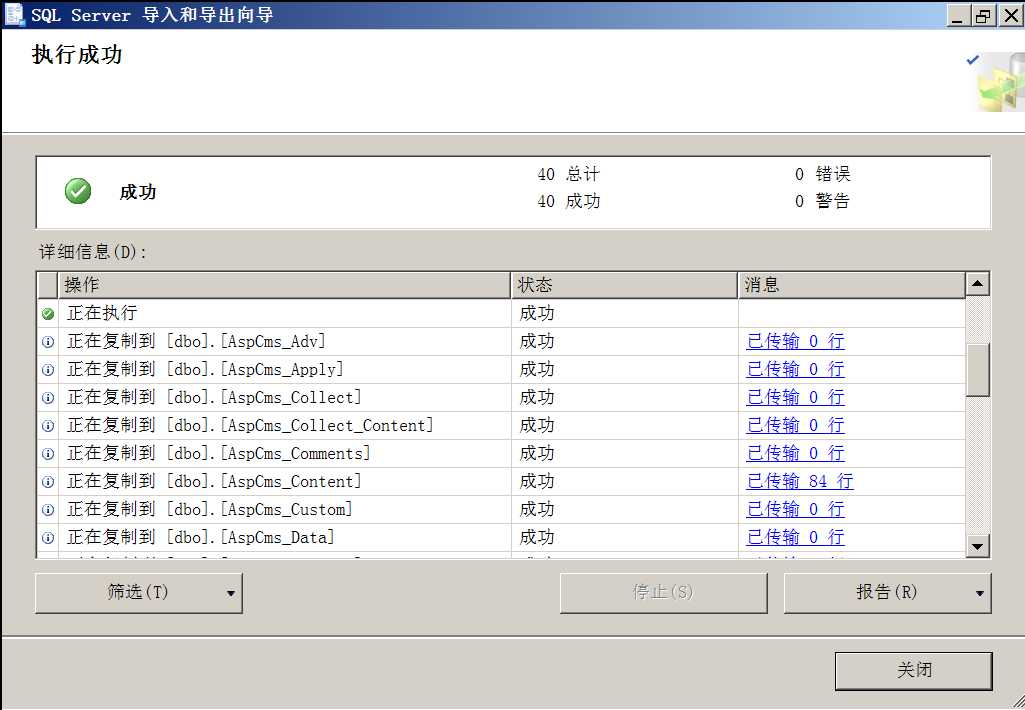Click the 关闭 close button
Image resolution: width=1025 pixels, height=710 pixels.
[x=914, y=671]
